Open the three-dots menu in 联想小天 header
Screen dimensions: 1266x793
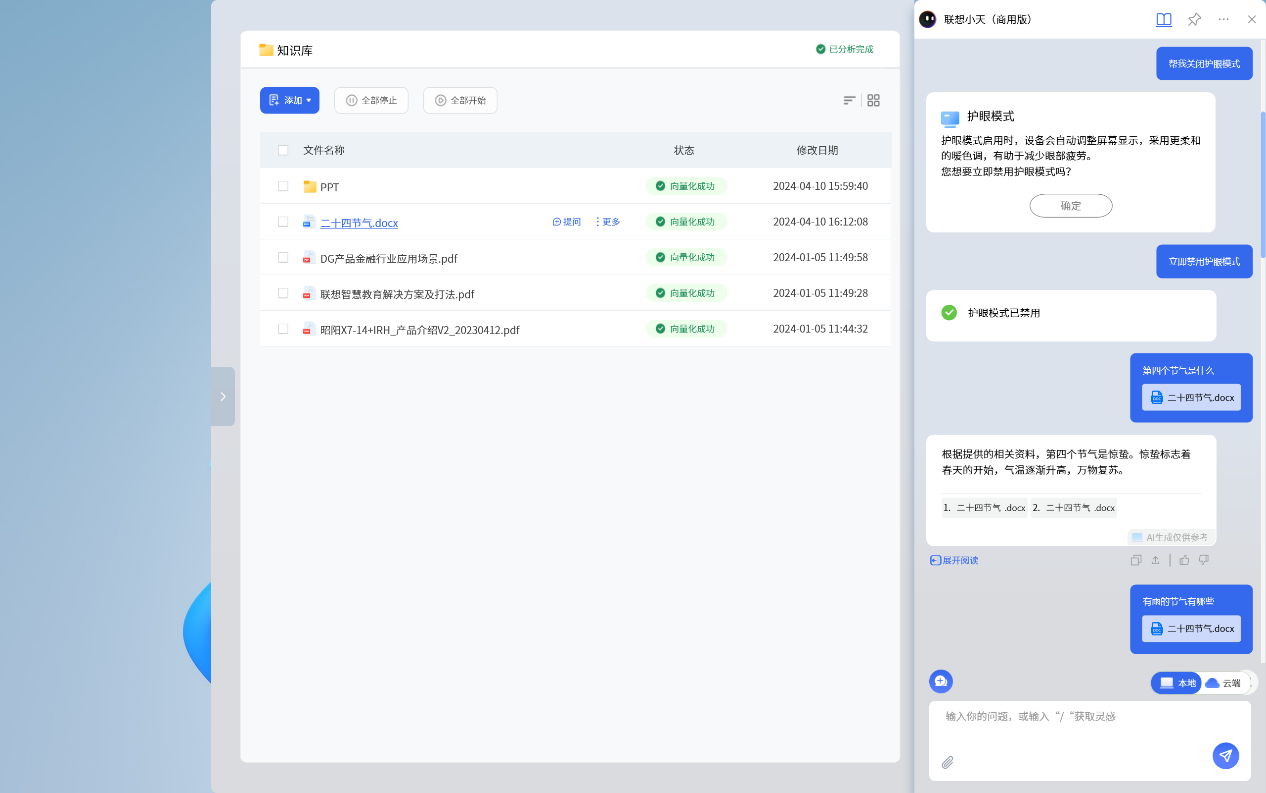coord(1223,19)
